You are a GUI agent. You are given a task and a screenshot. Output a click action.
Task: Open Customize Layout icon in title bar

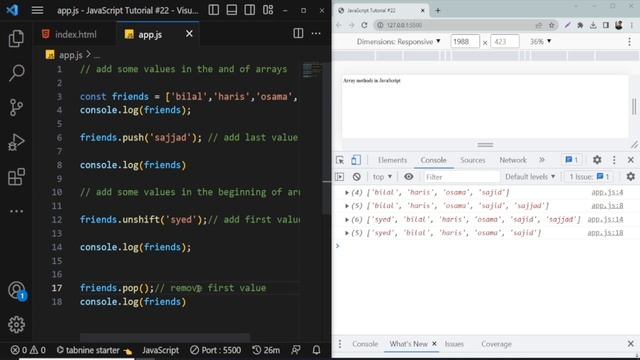click(x=268, y=10)
